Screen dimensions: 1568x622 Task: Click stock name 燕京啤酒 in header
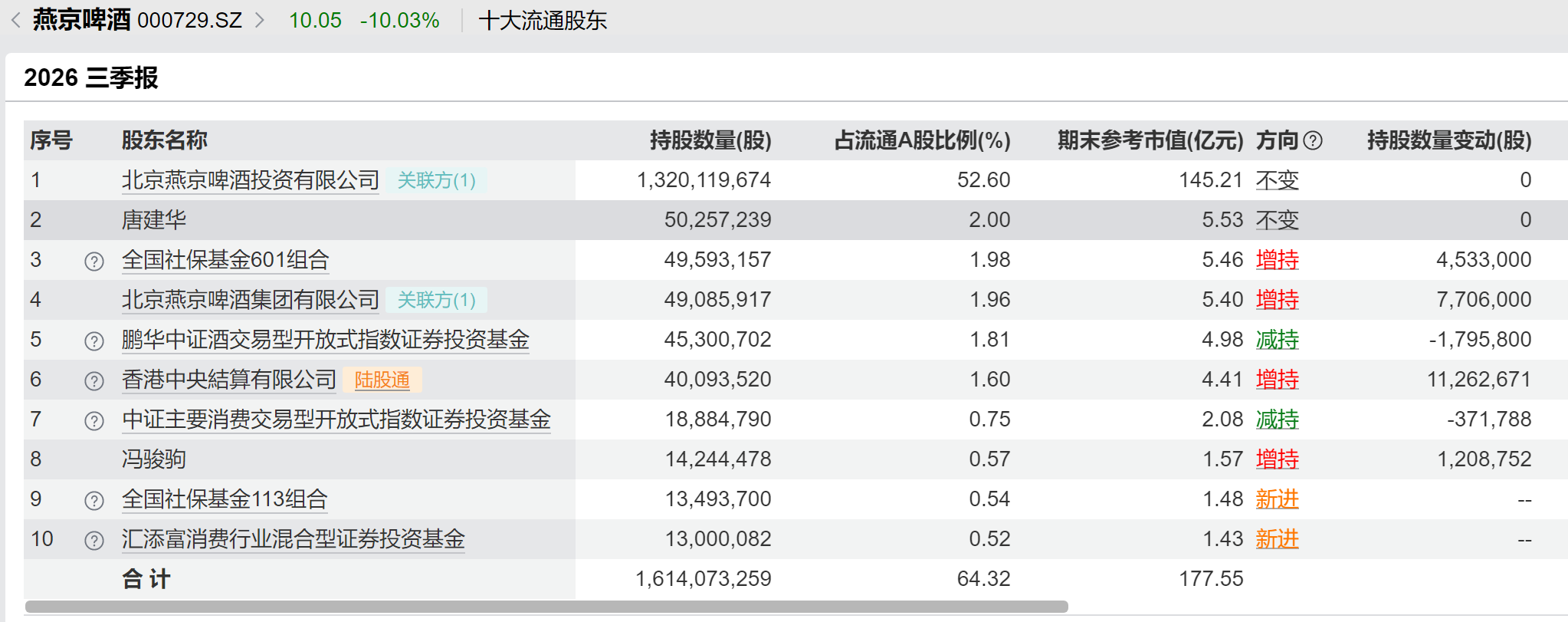81,20
